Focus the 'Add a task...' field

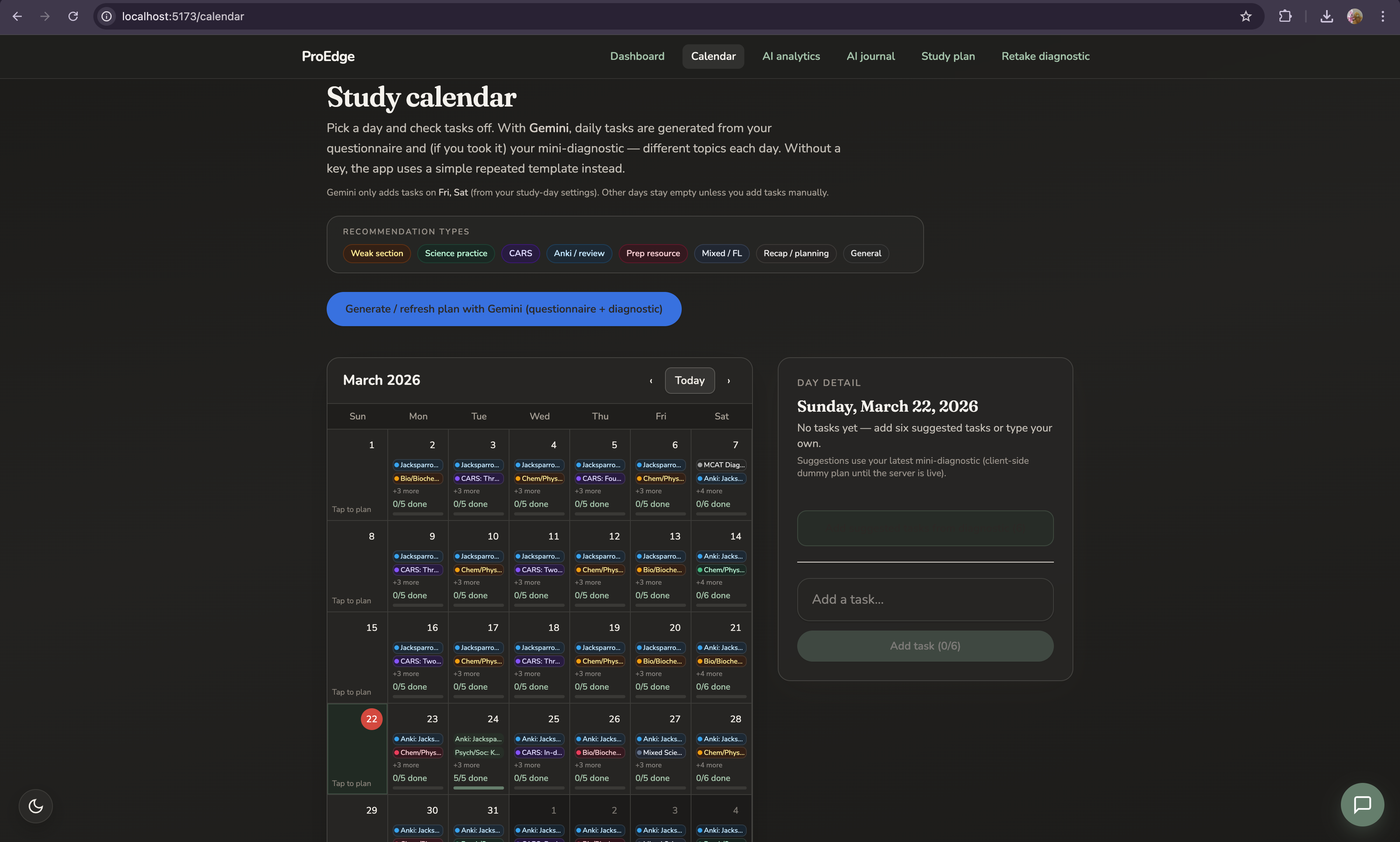click(925, 600)
